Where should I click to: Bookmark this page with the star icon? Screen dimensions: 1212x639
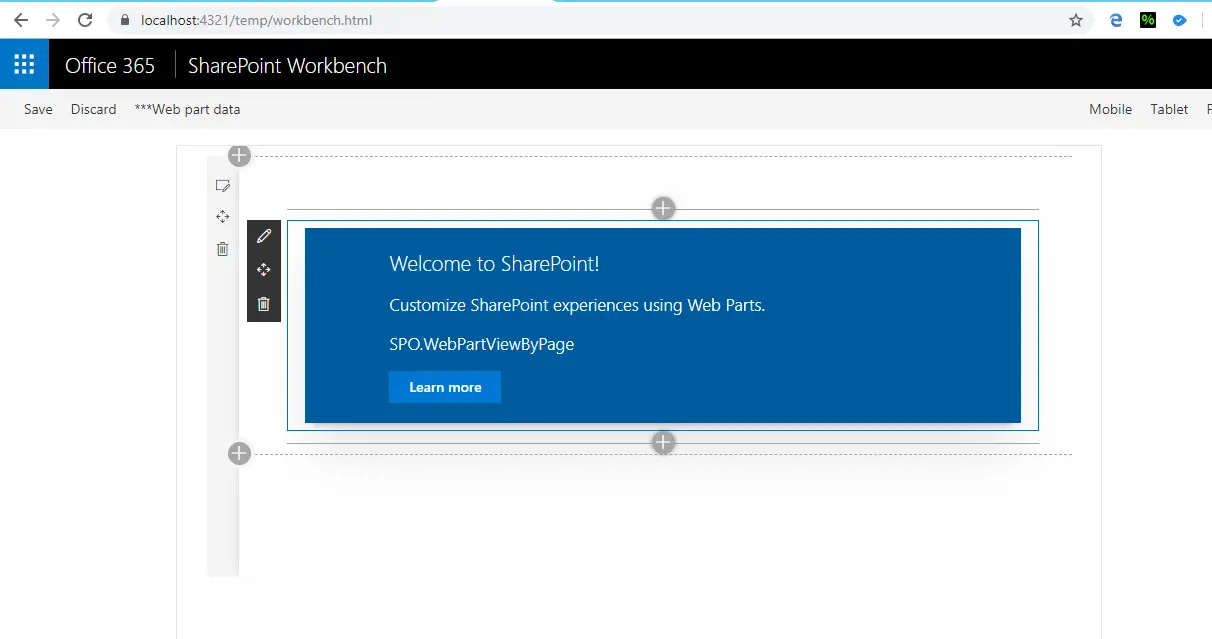pos(1076,20)
